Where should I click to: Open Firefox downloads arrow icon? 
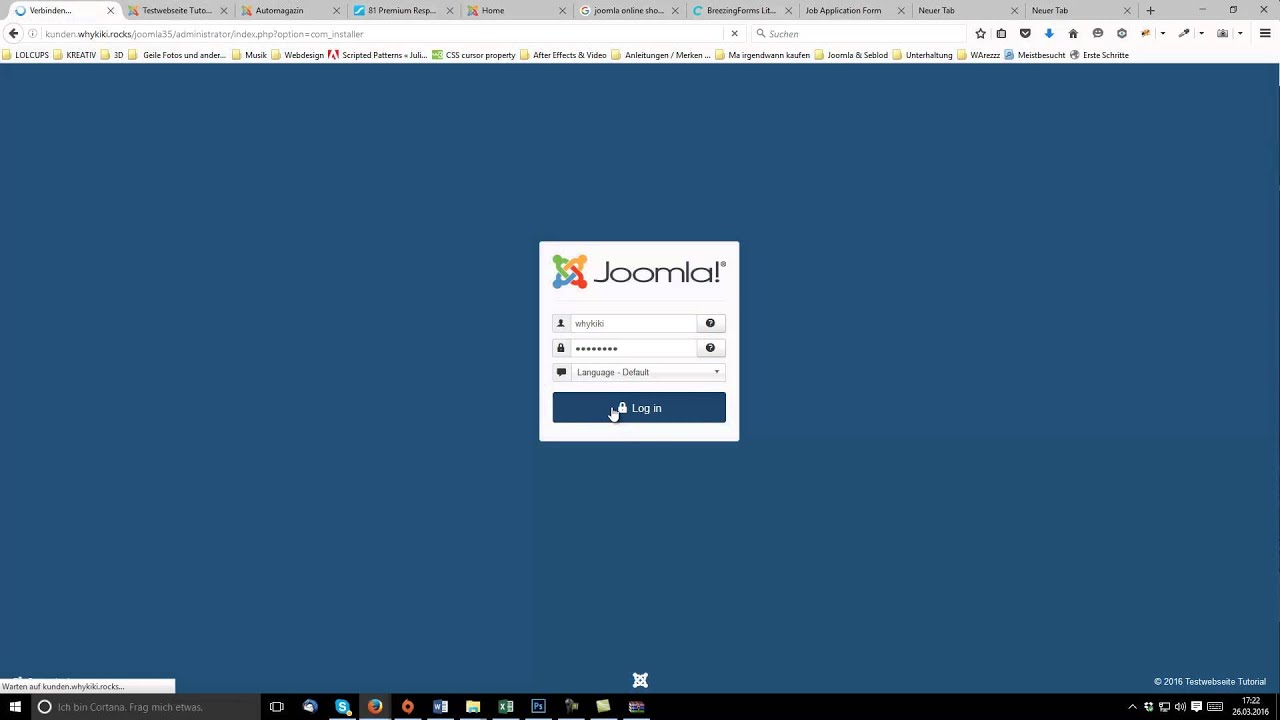[x=1049, y=33]
